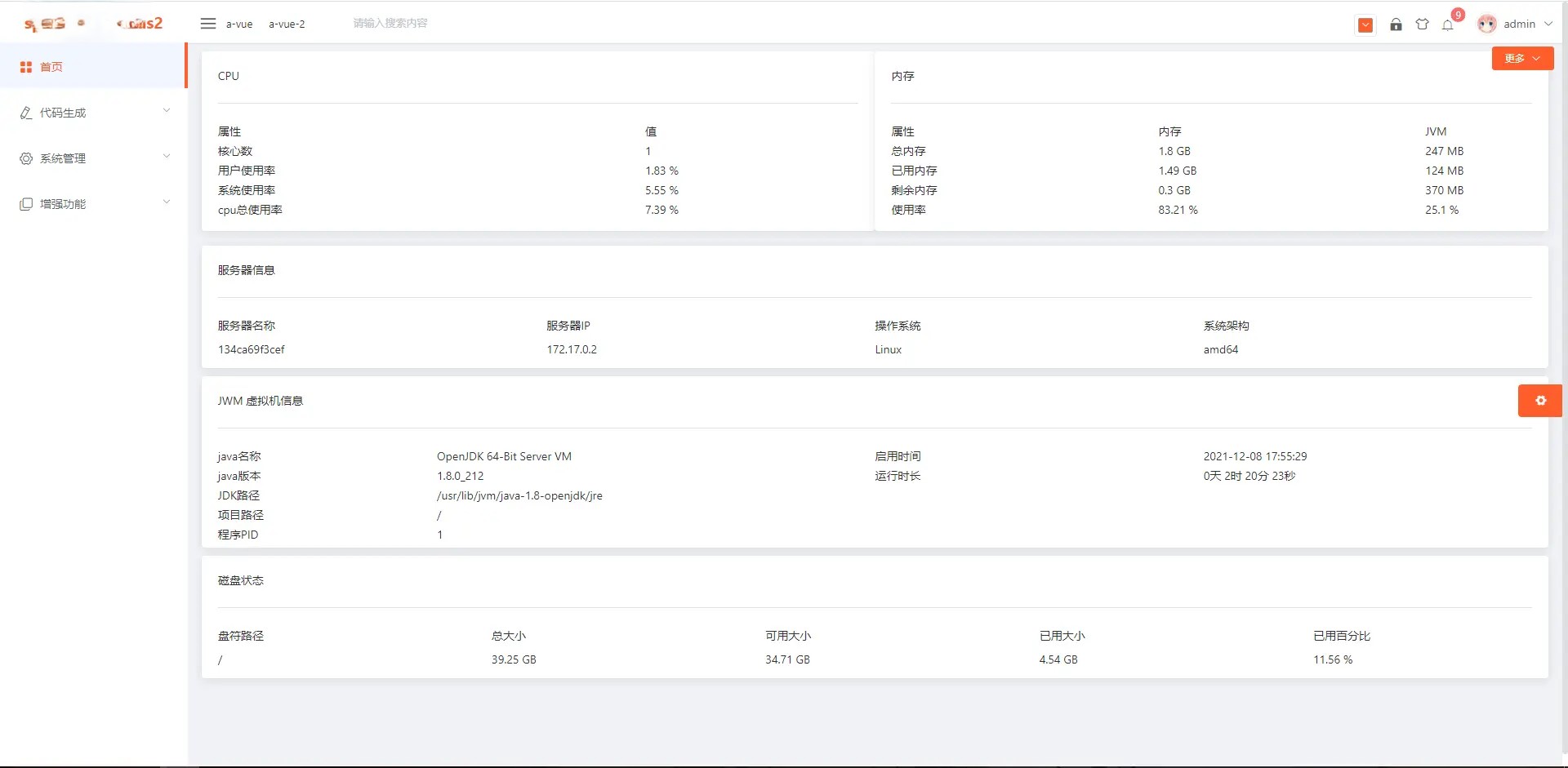Image resolution: width=1568 pixels, height=768 pixels.
Task: Switch to the a-vue-2 top menu
Action: click(x=287, y=24)
